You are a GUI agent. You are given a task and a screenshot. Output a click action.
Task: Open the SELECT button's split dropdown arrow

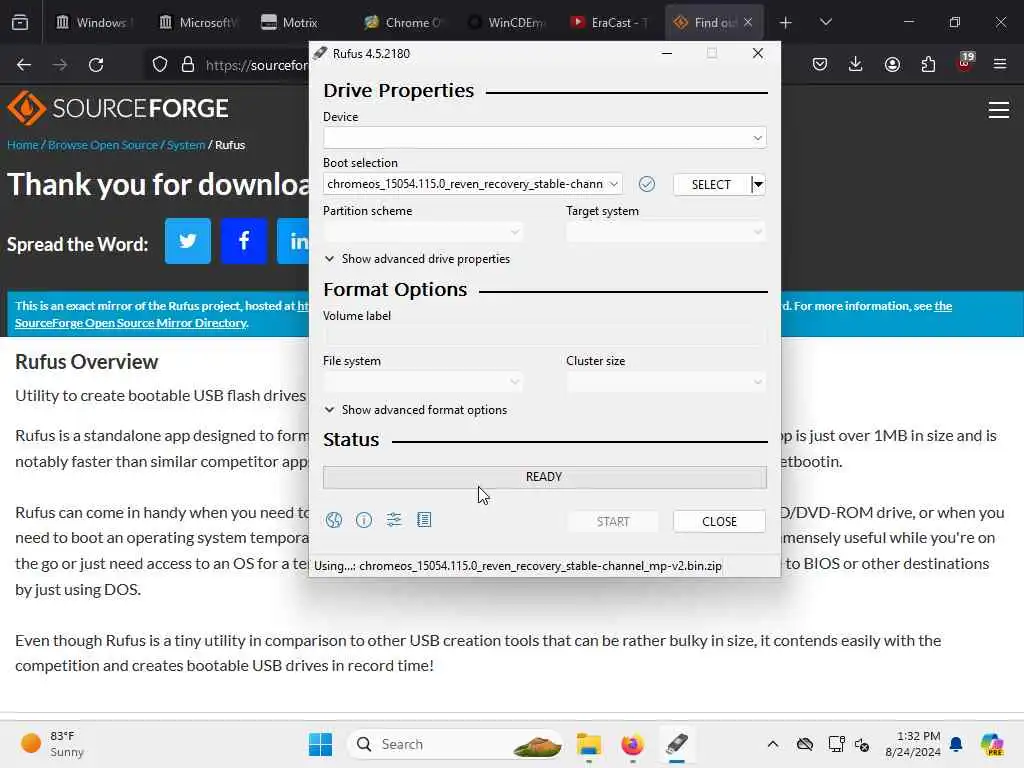pyautogui.click(x=758, y=184)
